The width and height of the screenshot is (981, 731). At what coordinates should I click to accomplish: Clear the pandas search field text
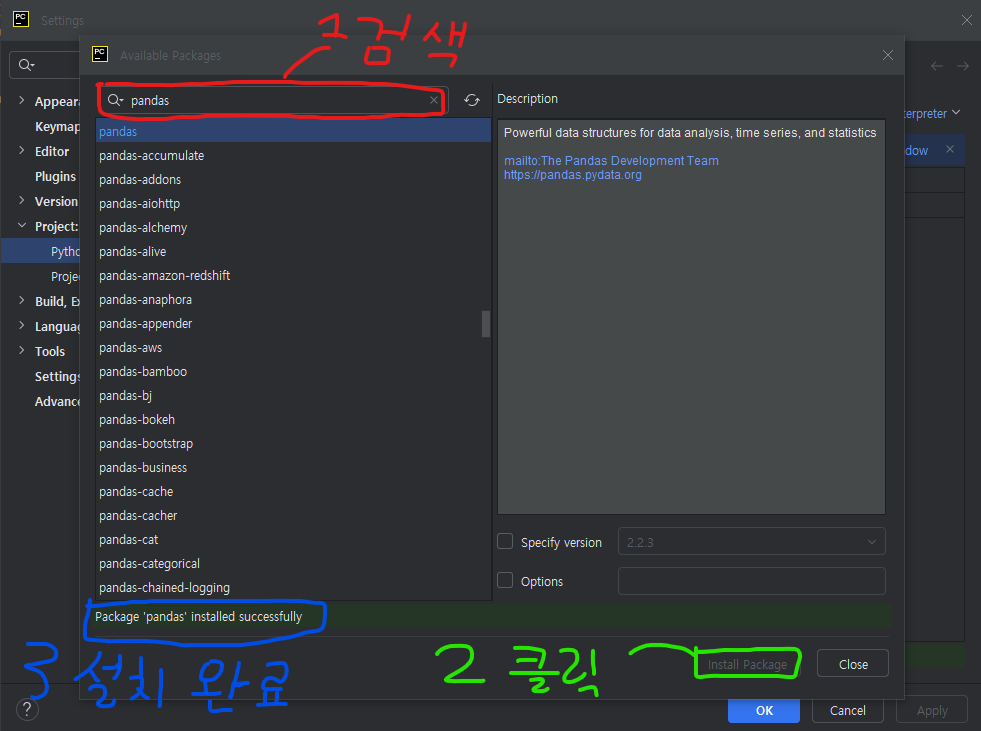click(x=434, y=100)
